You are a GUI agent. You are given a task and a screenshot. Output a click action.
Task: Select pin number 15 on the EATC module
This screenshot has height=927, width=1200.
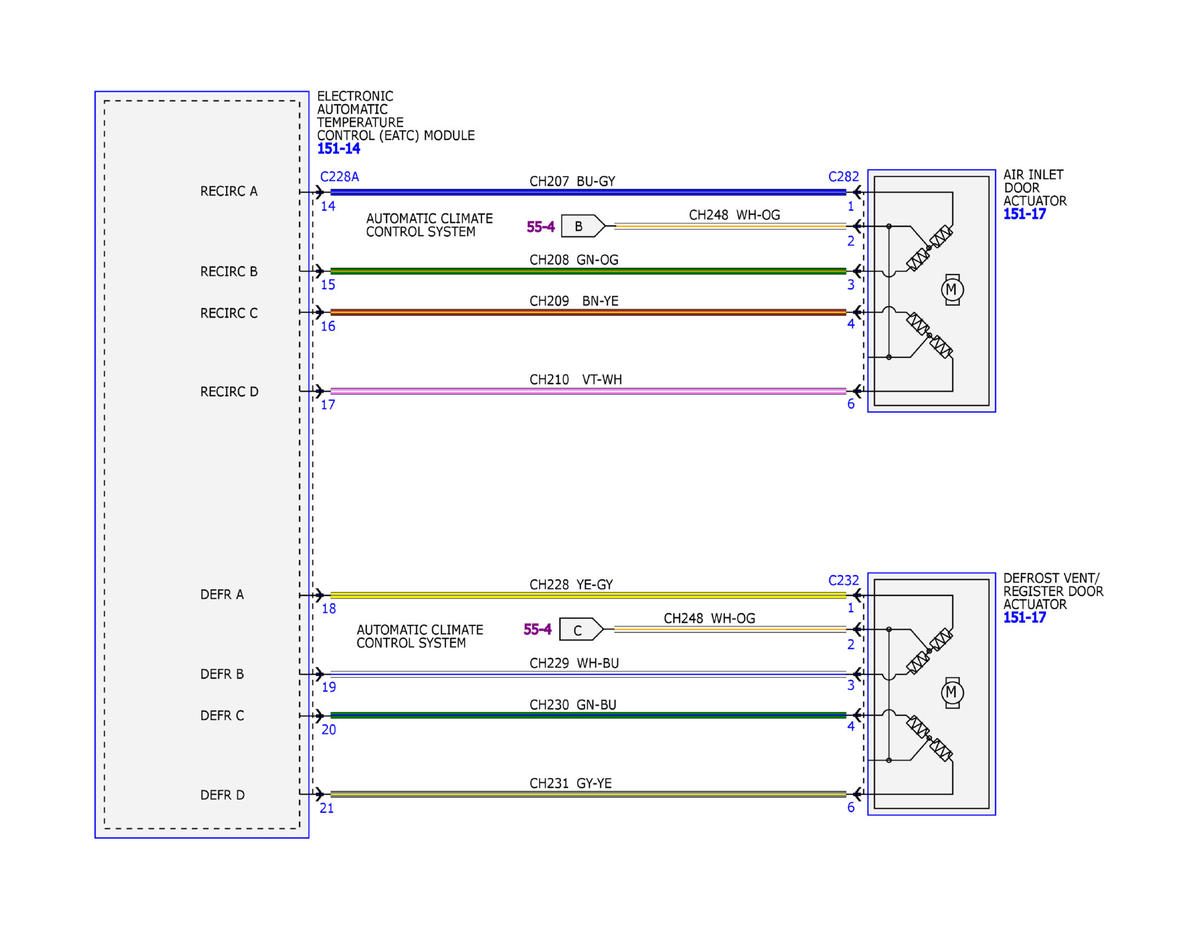(328, 285)
